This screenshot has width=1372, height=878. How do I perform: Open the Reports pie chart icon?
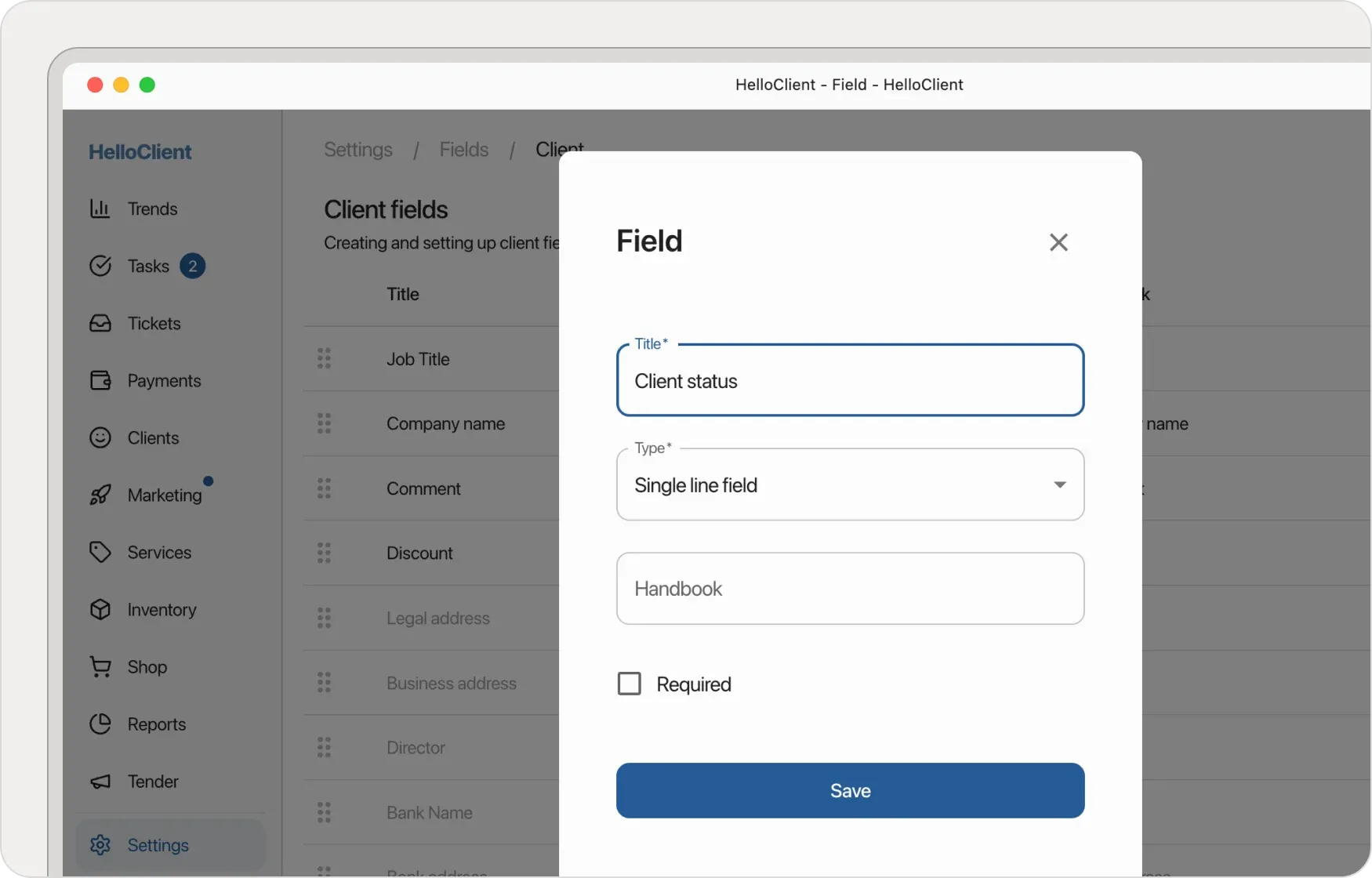(x=101, y=724)
